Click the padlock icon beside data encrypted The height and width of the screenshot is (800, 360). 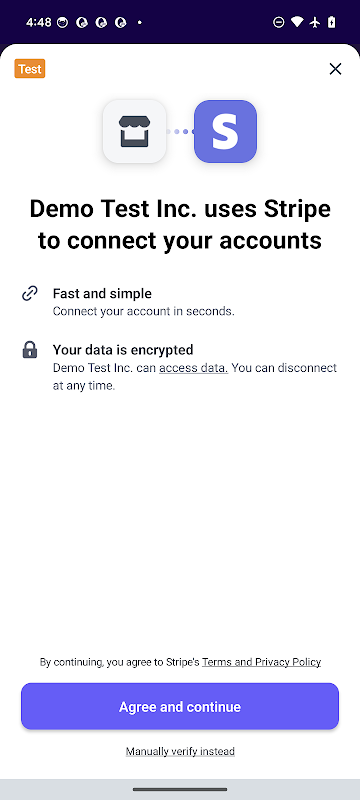pos(30,350)
